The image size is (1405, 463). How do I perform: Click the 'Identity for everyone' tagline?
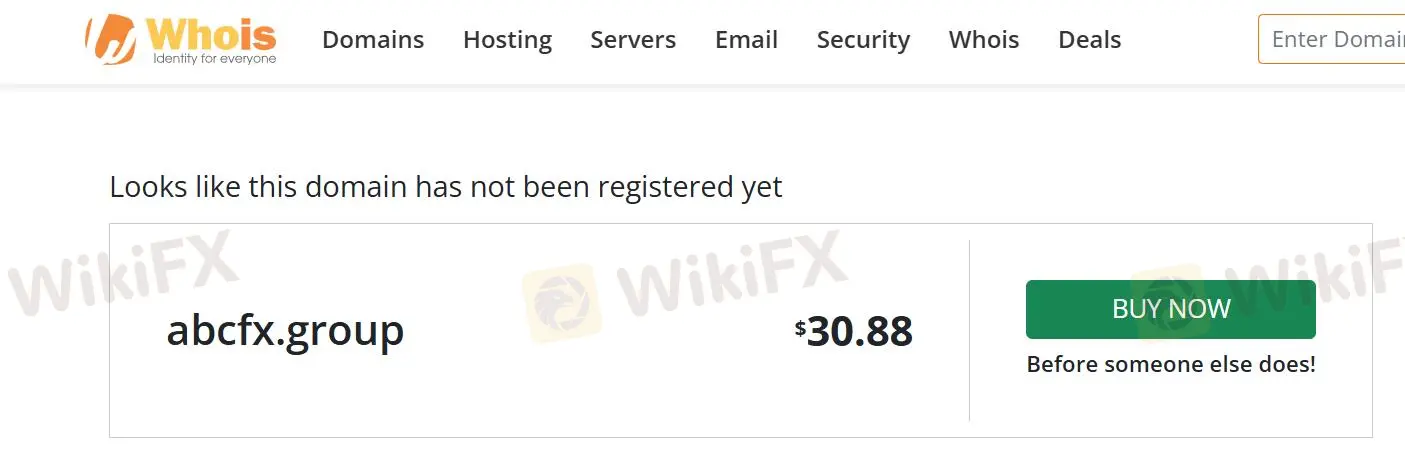pos(214,59)
